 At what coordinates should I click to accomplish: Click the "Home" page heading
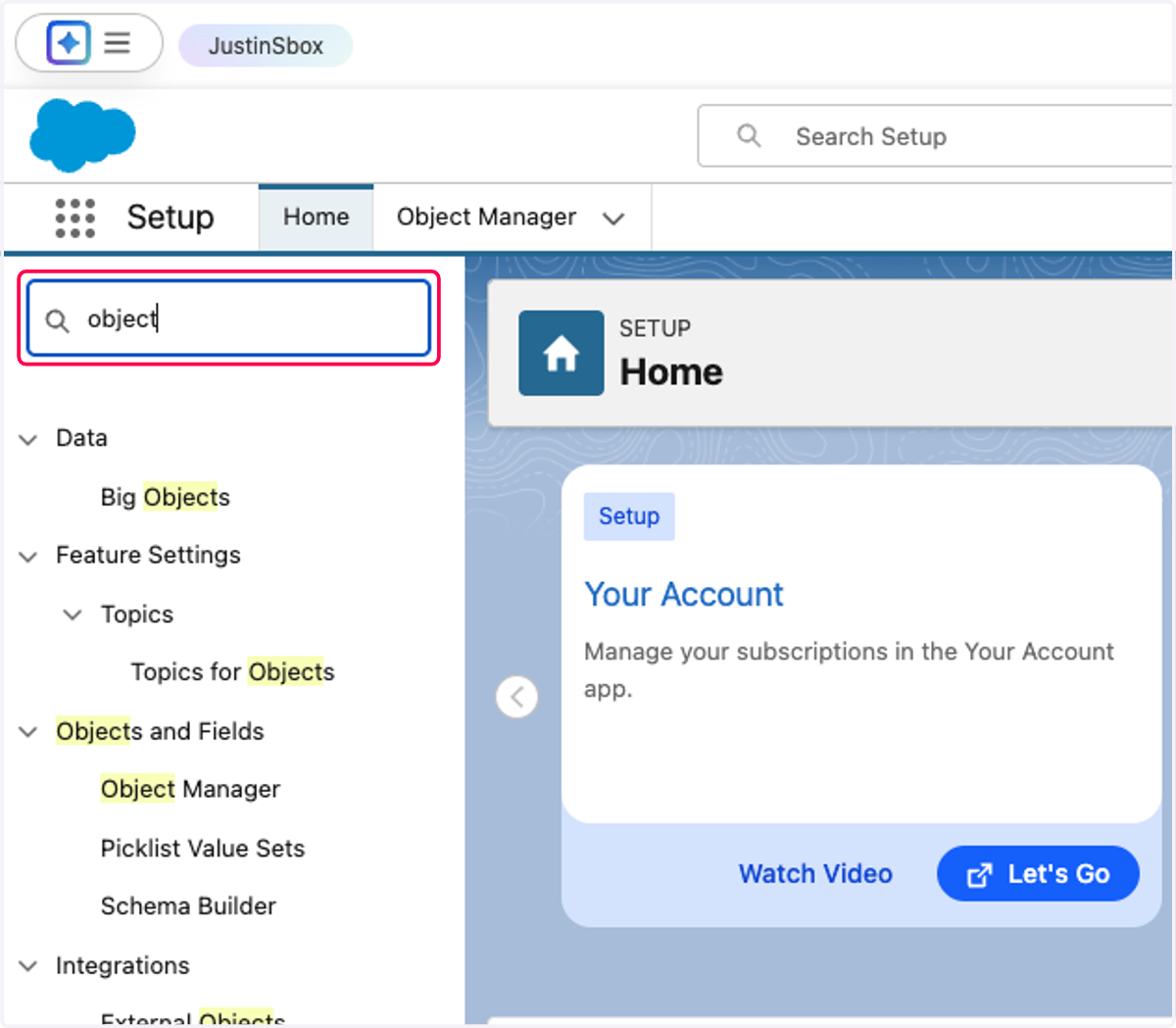(x=671, y=372)
